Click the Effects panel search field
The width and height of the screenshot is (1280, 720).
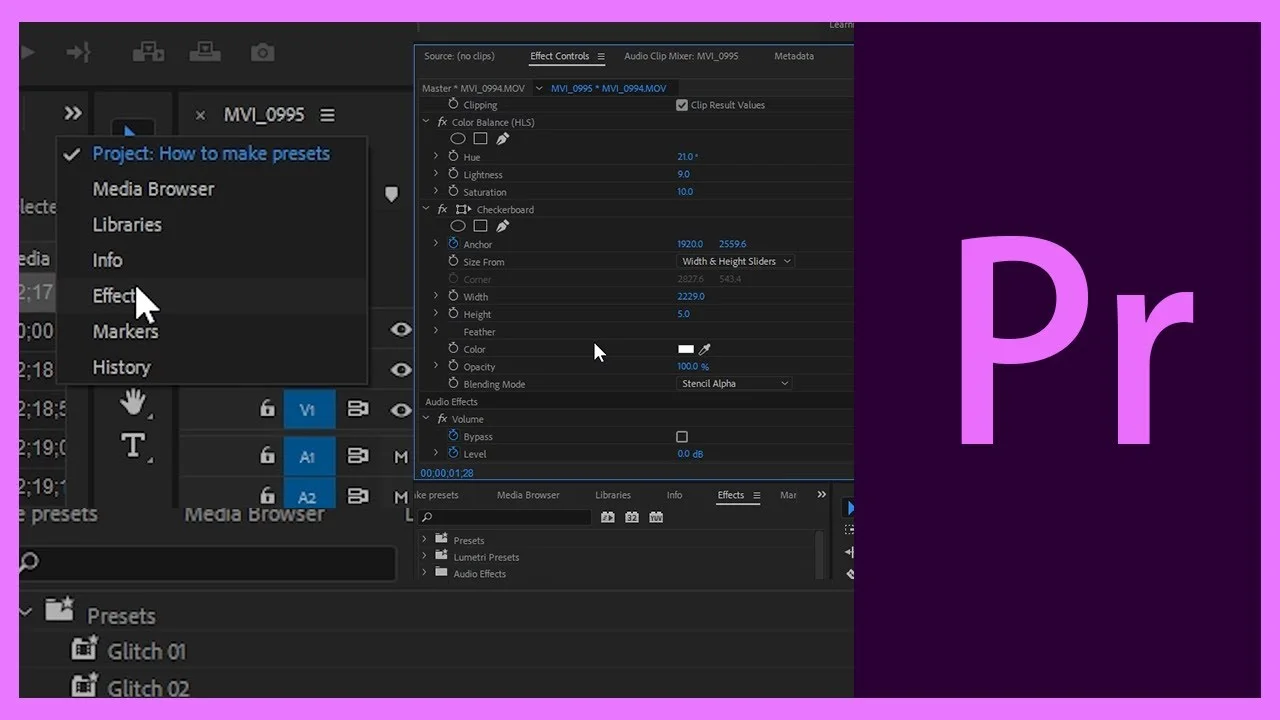pos(506,518)
